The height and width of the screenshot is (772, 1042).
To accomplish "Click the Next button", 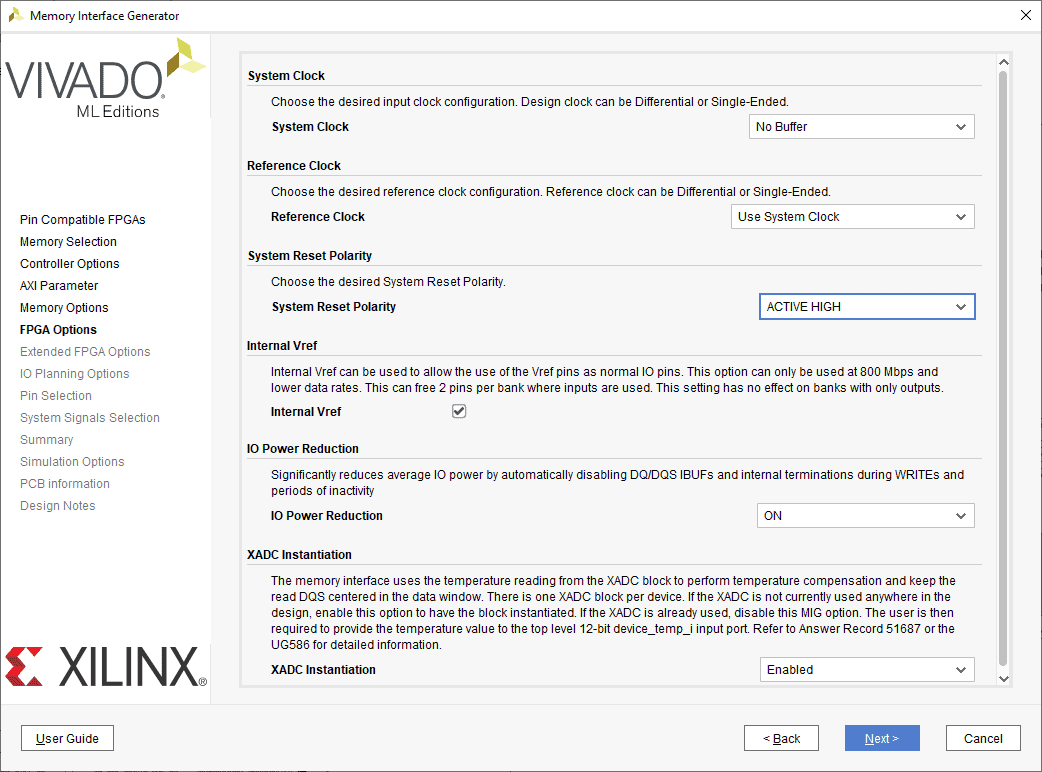I will click(881, 738).
